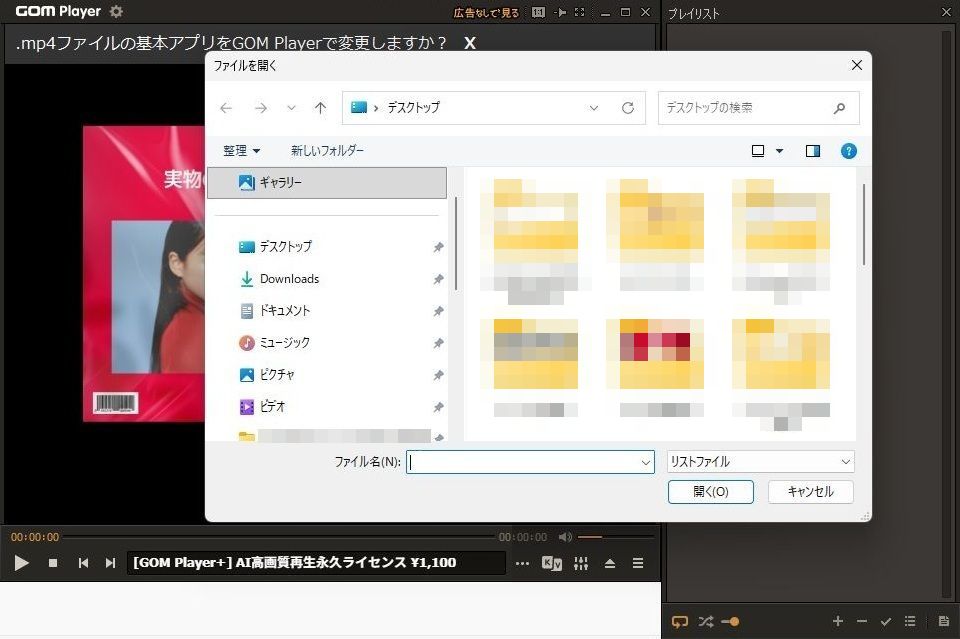Toggle the playlist repeat icon
Viewport: 960px width, 639px height.
coord(680,621)
